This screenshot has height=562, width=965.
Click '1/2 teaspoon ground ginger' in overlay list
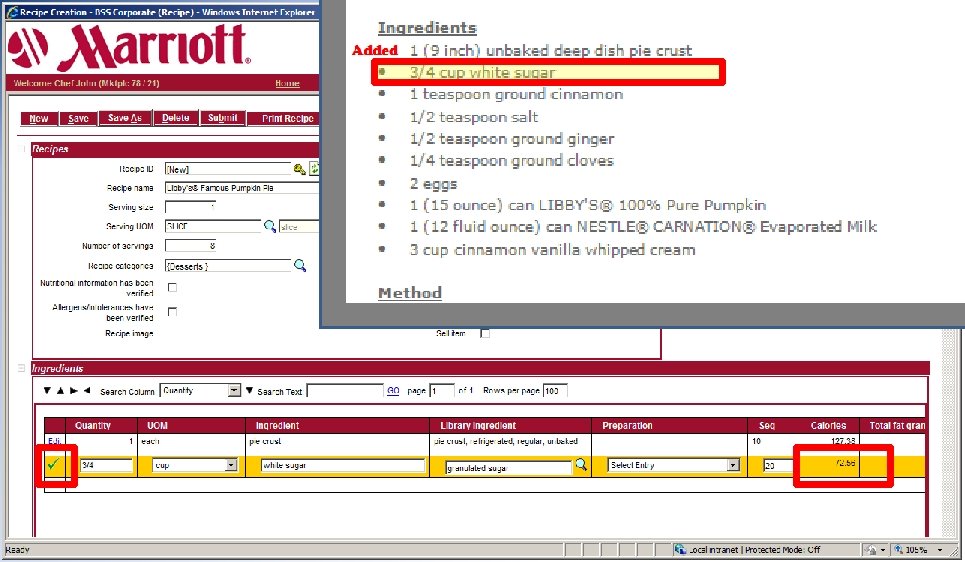512,139
